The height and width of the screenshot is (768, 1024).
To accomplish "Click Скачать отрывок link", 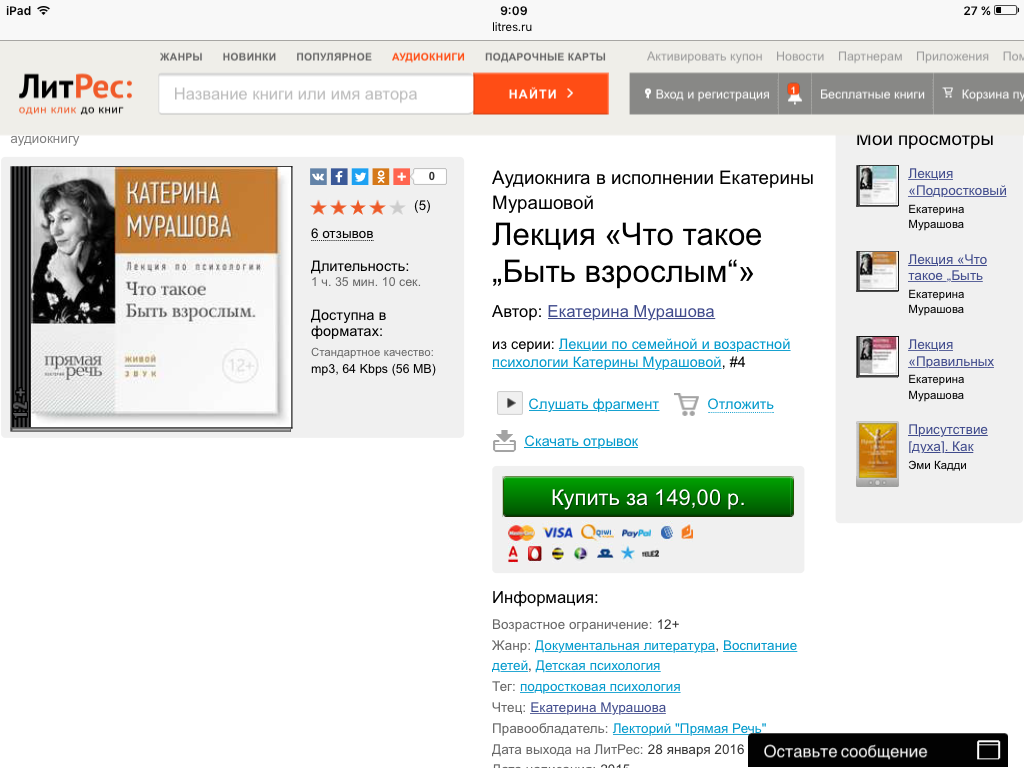I will (x=581, y=441).
